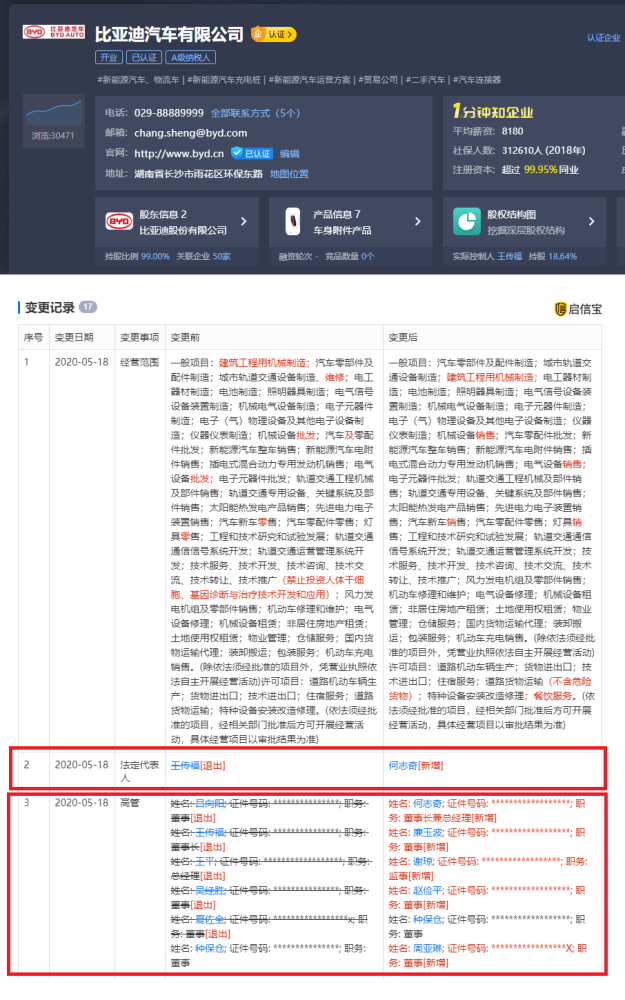Click 廉玉波 in the after-change column
Screen dimensions: 625x1000
click(x=428, y=832)
